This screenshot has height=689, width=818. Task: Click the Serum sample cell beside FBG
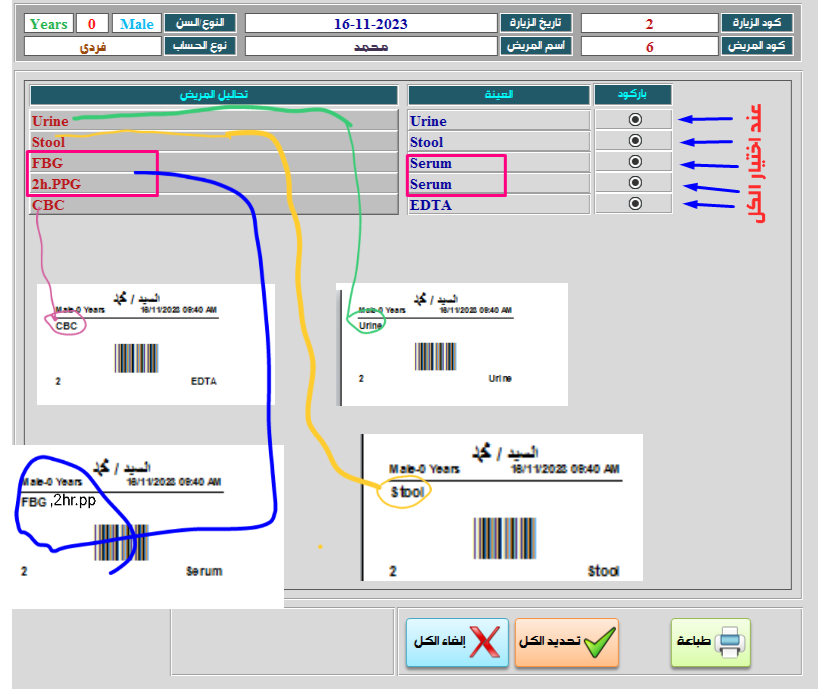pyautogui.click(x=499, y=162)
